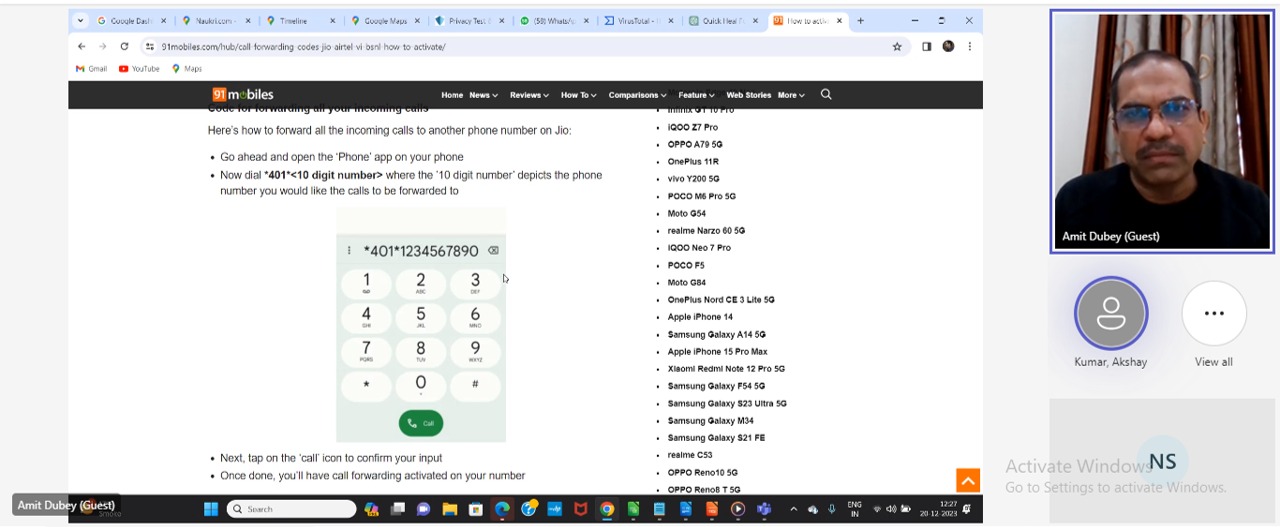Switch to the Privacy Test tab
The height and width of the screenshot is (527, 1280).
(468, 20)
